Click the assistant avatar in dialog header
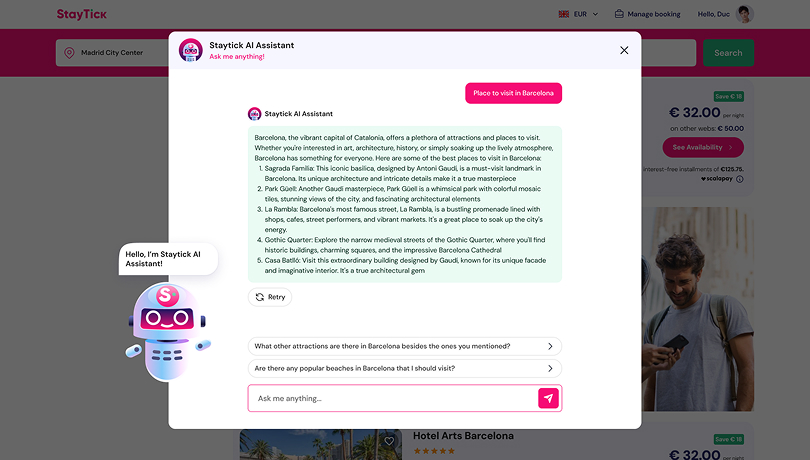 pos(191,50)
